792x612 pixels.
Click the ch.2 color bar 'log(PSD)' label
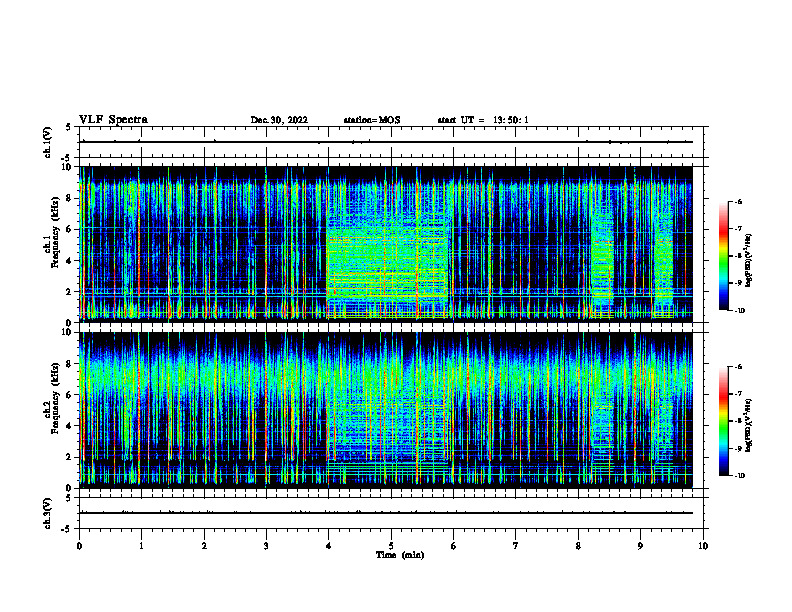click(749, 425)
